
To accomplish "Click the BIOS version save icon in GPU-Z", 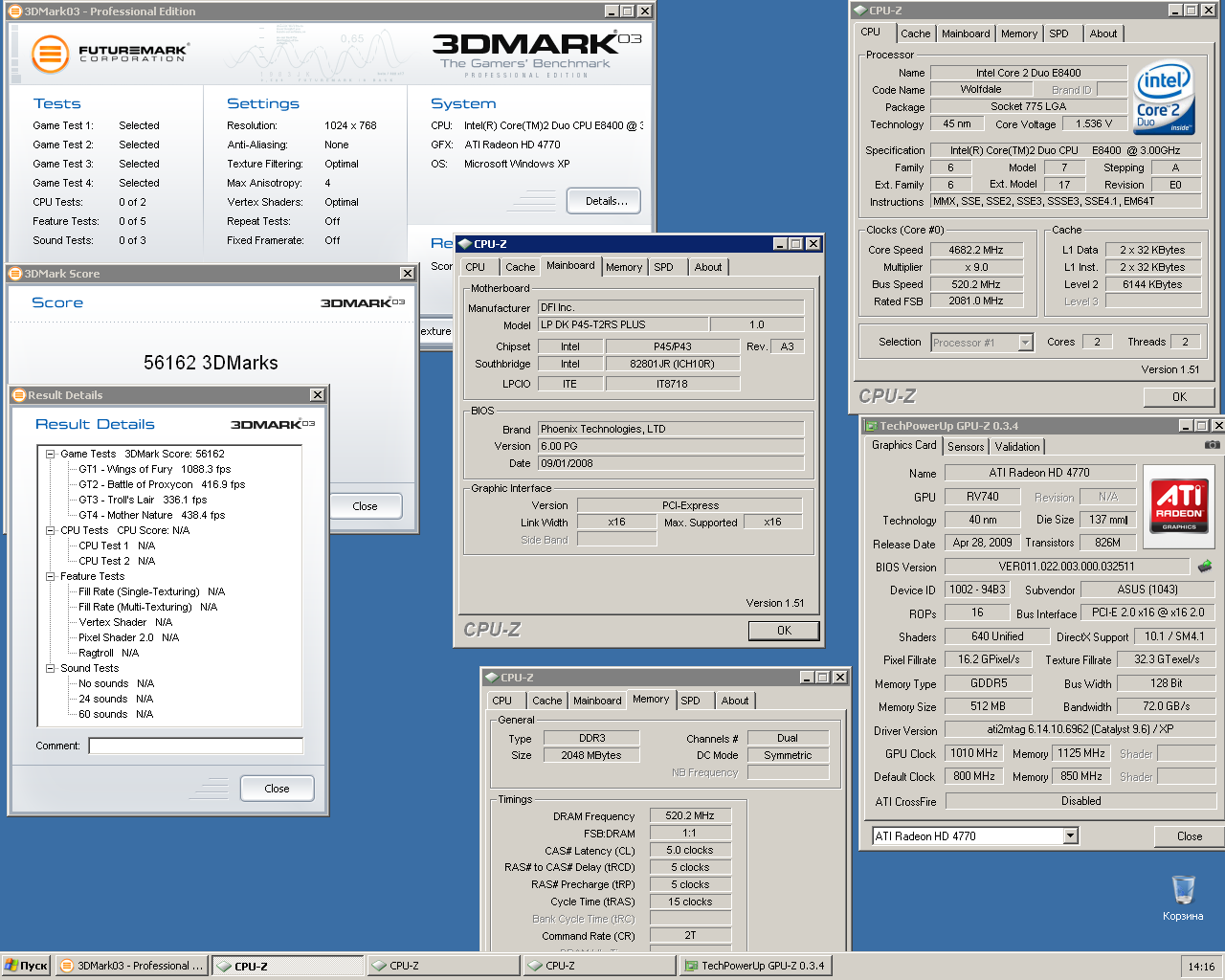I will pos(1205,566).
